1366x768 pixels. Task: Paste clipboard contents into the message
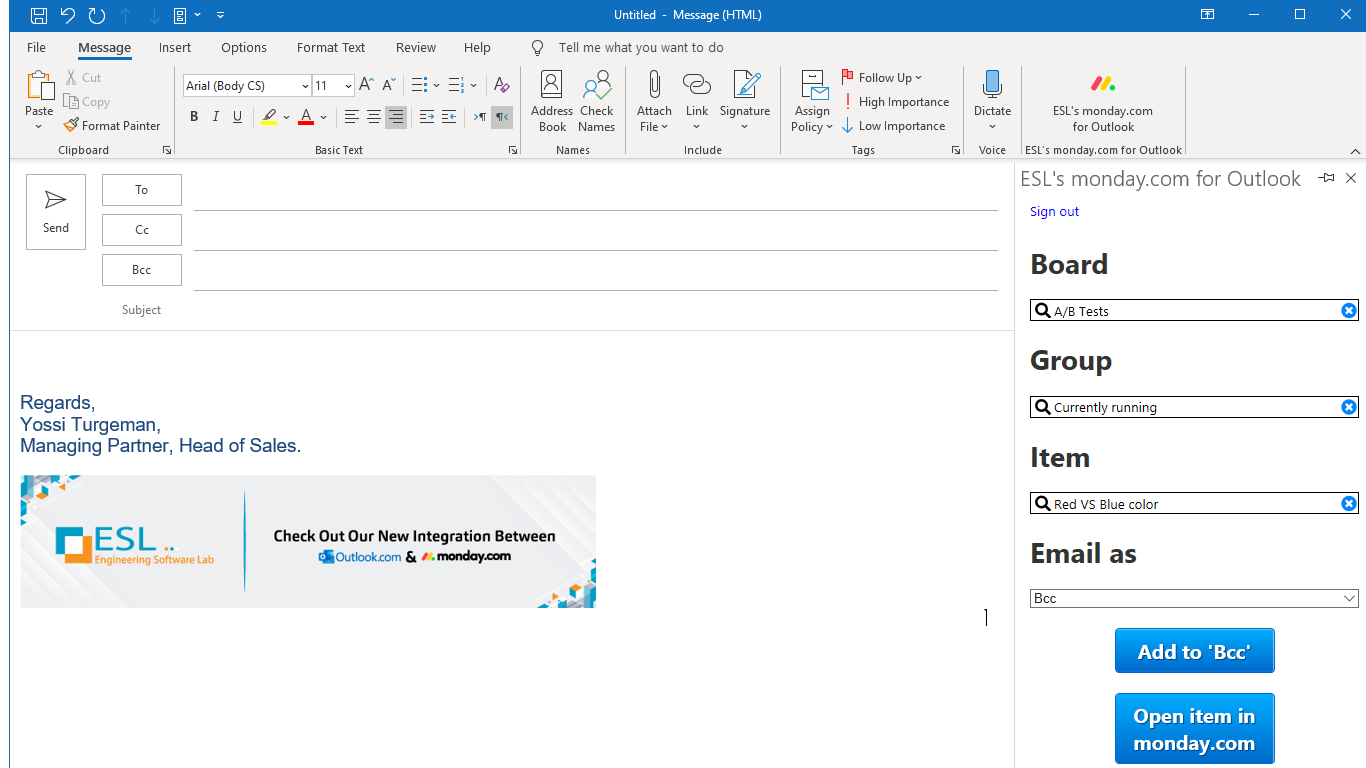(39, 93)
